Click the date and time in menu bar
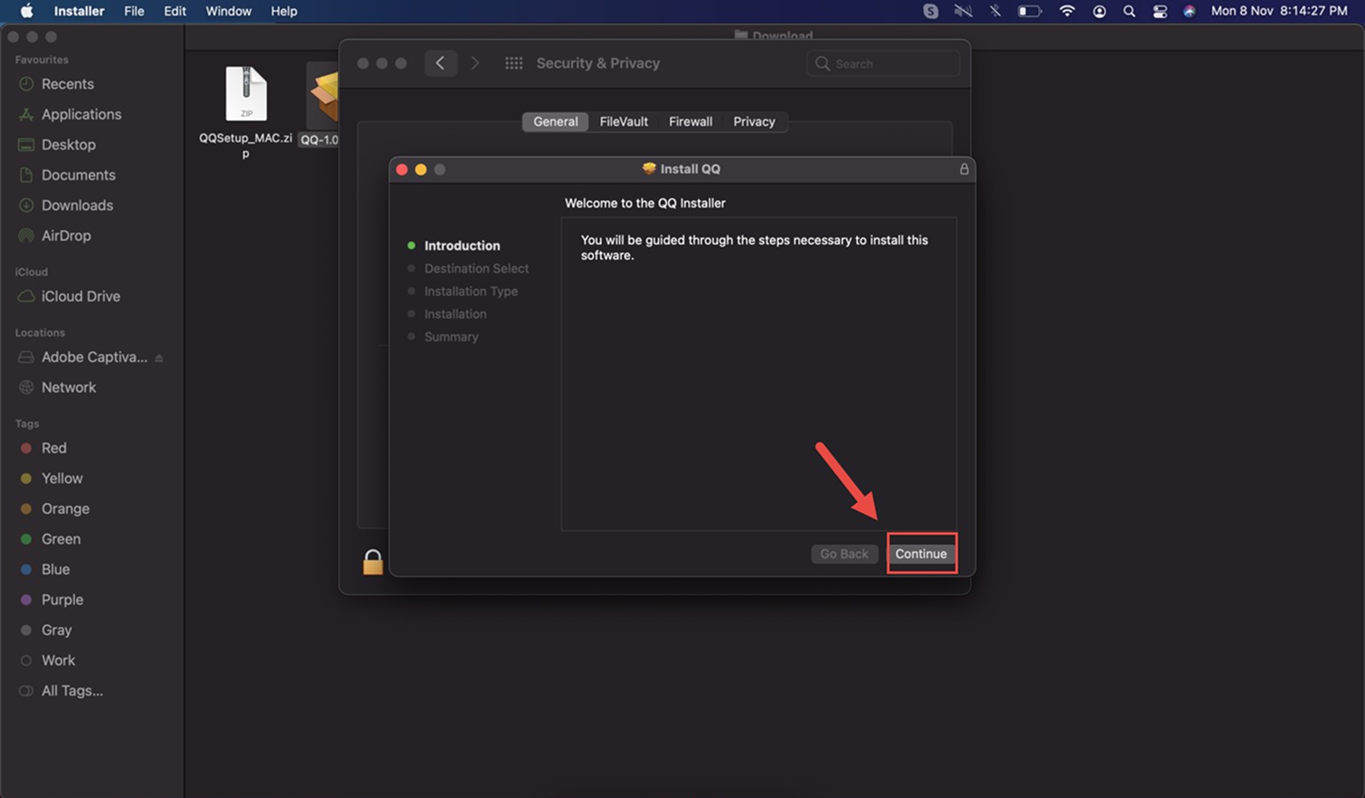The image size is (1365, 798). click(1279, 11)
